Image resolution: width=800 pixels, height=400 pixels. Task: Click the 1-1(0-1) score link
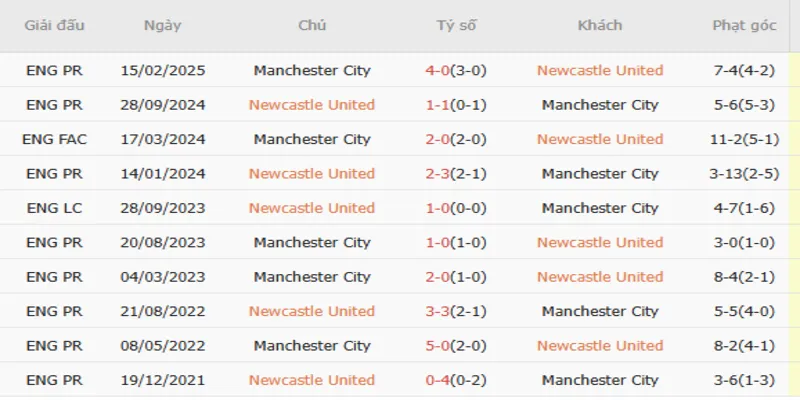456,105
